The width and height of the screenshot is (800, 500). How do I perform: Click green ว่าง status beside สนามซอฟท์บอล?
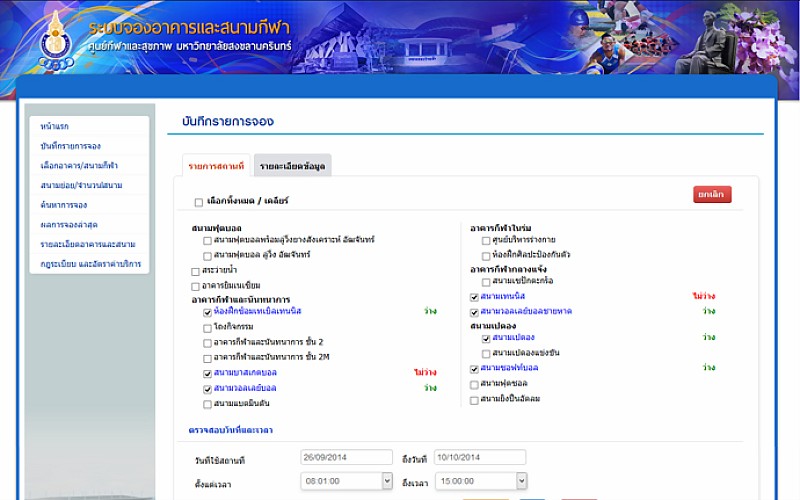(x=709, y=367)
